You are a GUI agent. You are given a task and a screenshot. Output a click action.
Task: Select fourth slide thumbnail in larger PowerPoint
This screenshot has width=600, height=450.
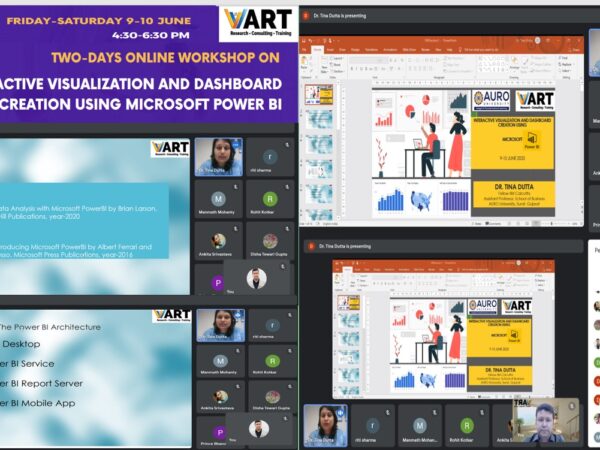click(x=319, y=169)
